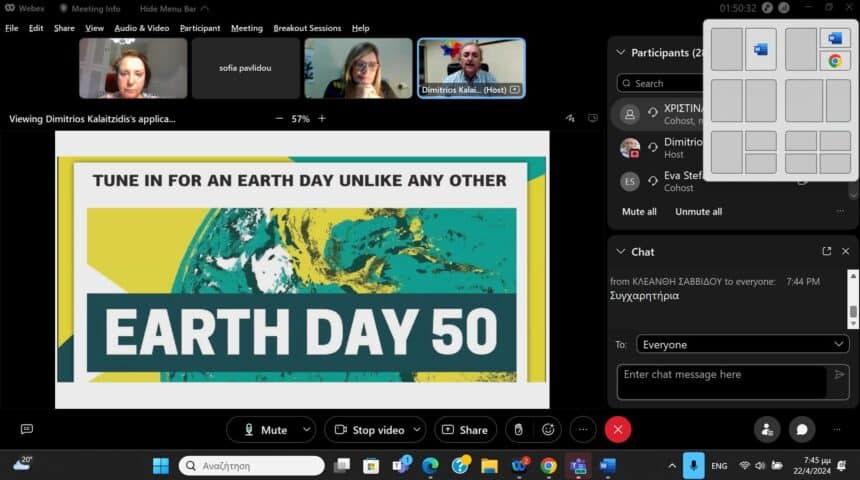Collapse the Participants panel
The image size is (860, 480).
click(620, 53)
